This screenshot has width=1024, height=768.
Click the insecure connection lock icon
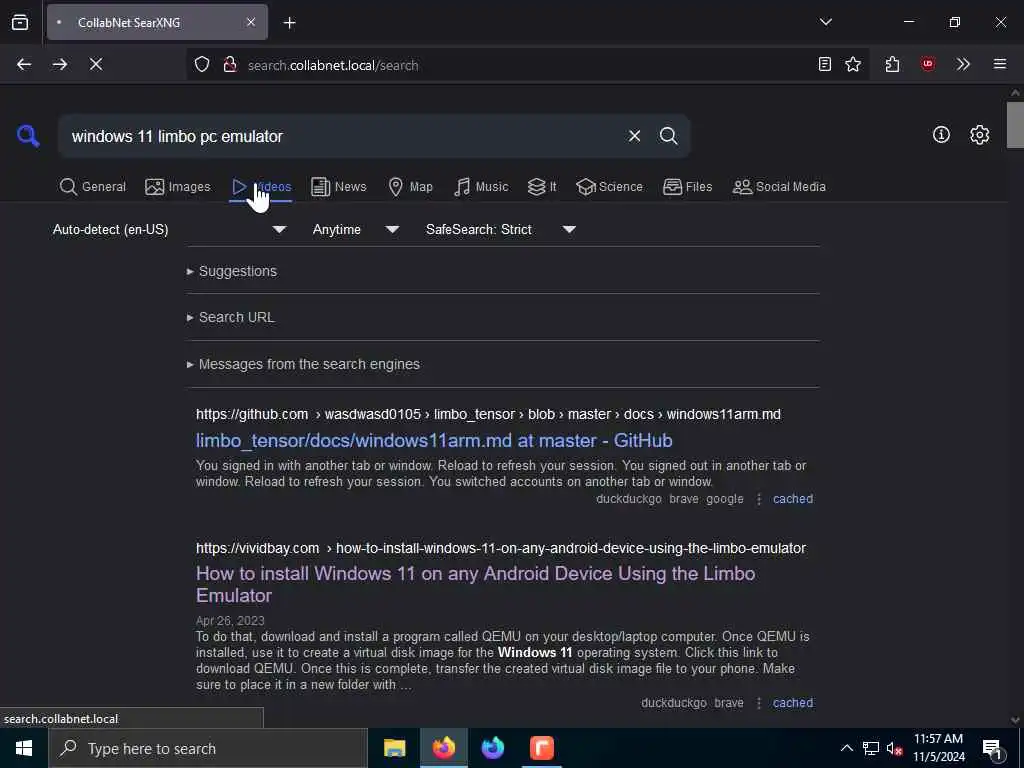pyautogui.click(x=229, y=64)
